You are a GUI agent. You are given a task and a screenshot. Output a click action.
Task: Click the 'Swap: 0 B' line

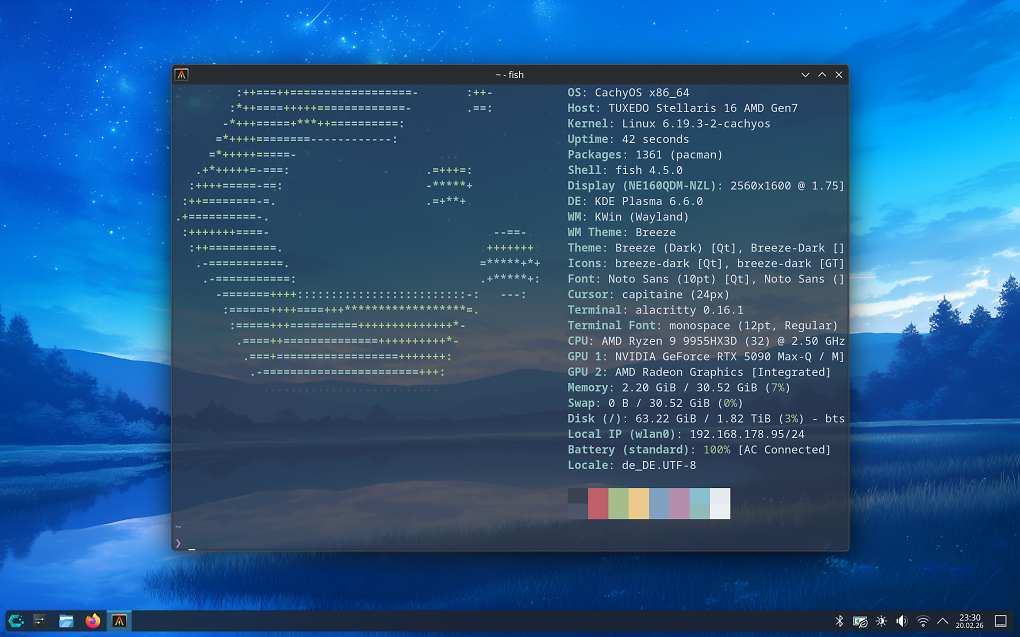coord(655,403)
